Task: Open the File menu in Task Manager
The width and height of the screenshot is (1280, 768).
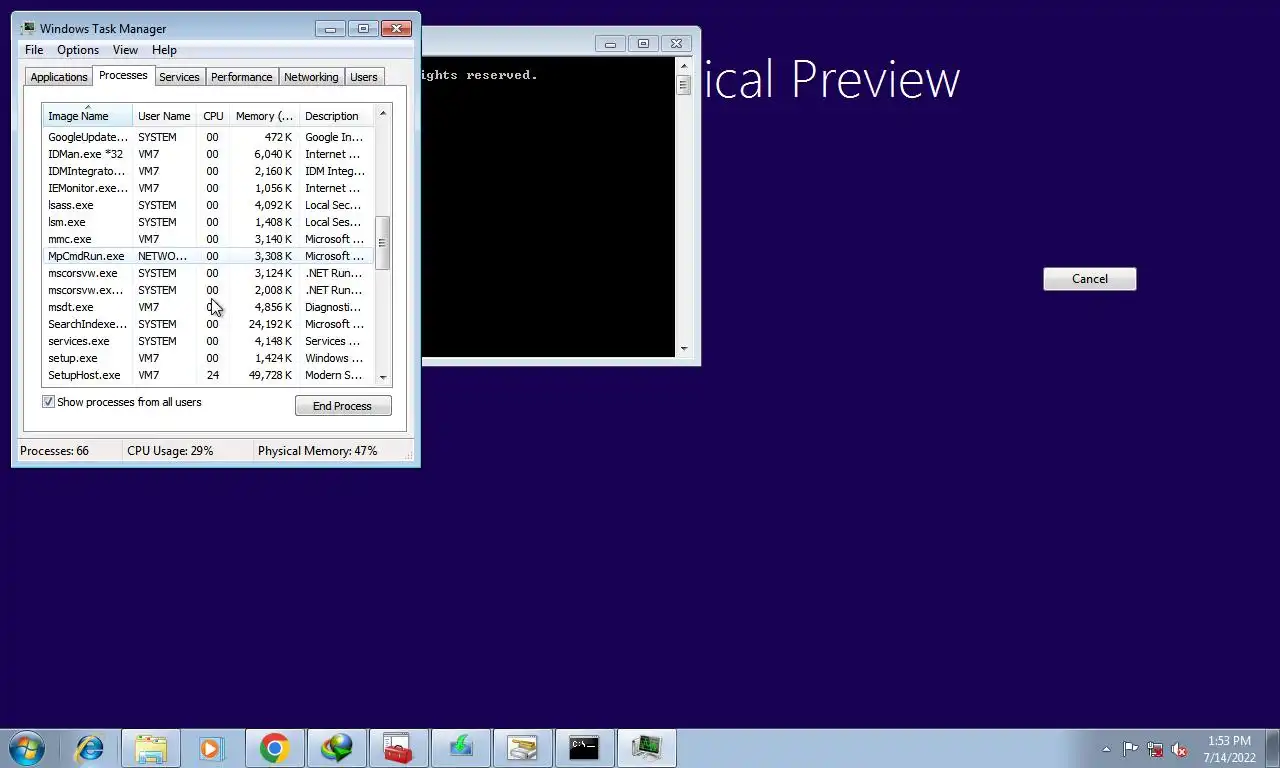Action: tap(34, 50)
